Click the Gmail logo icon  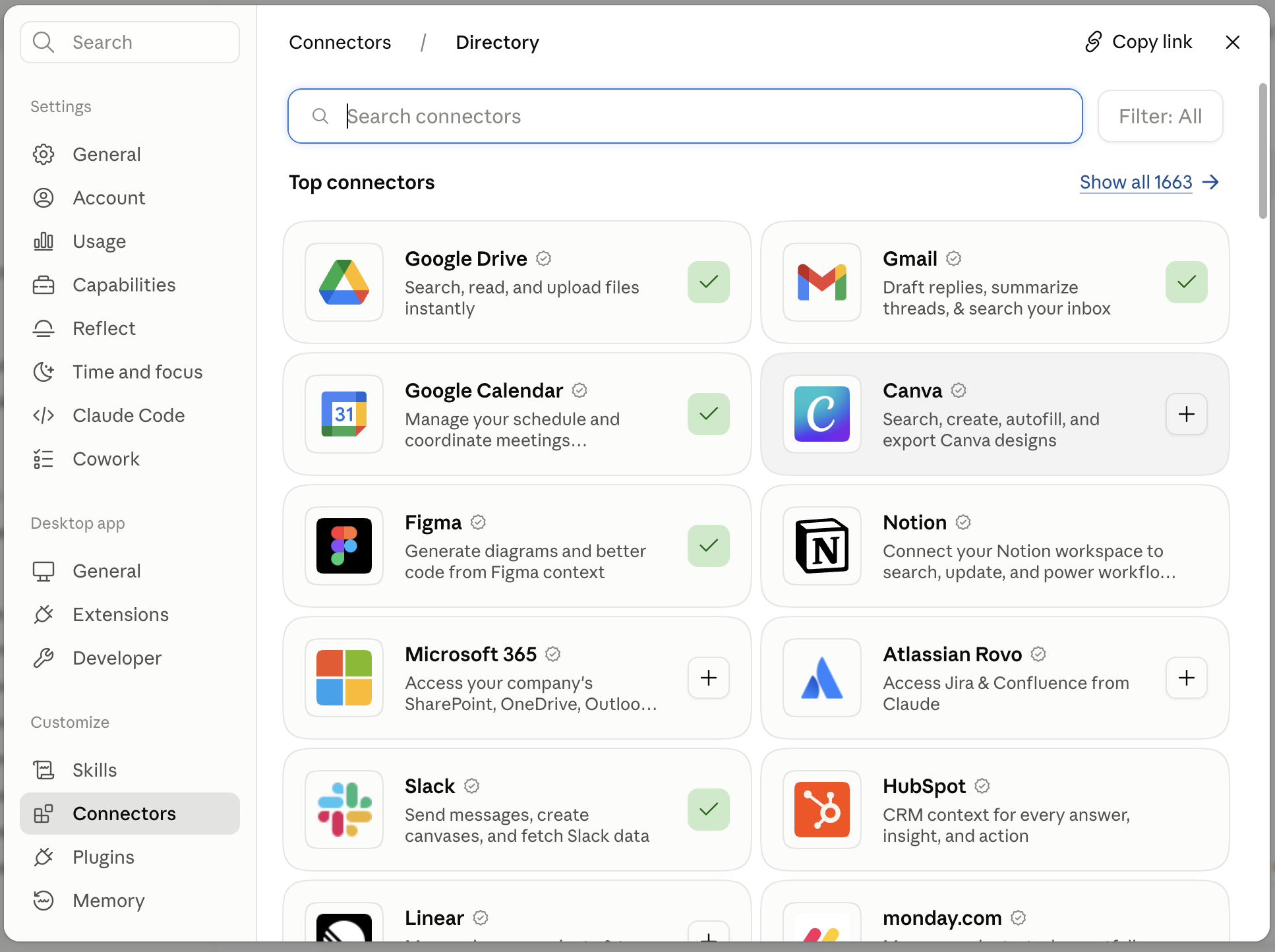(x=822, y=282)
